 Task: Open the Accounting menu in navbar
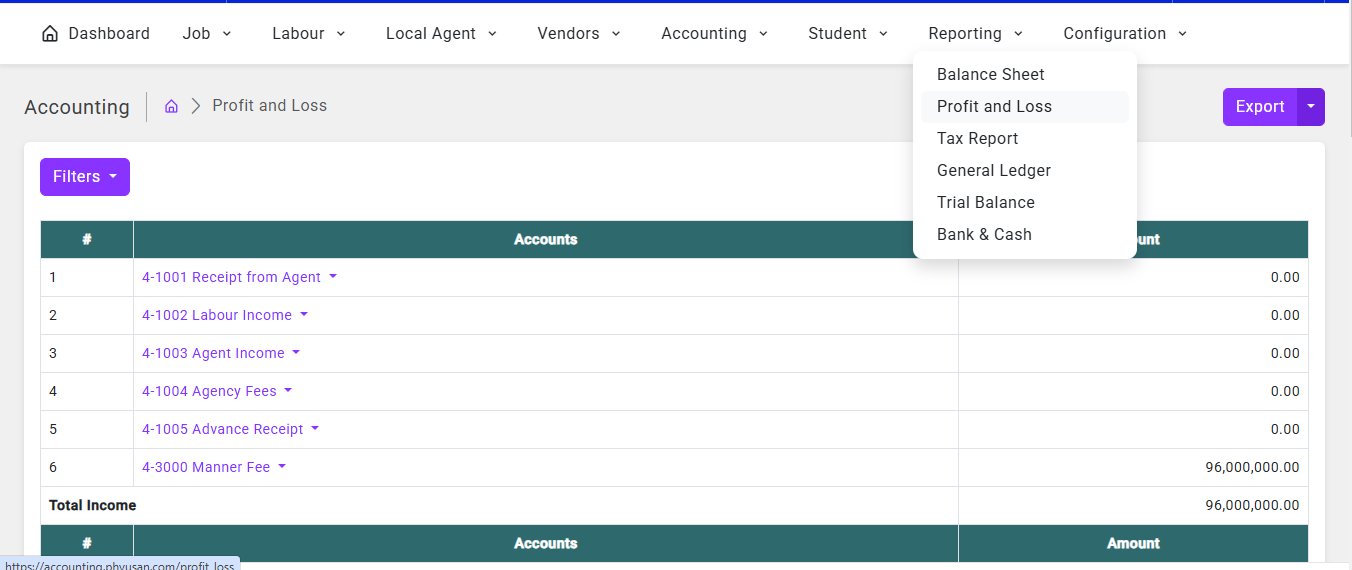point(714,33)
